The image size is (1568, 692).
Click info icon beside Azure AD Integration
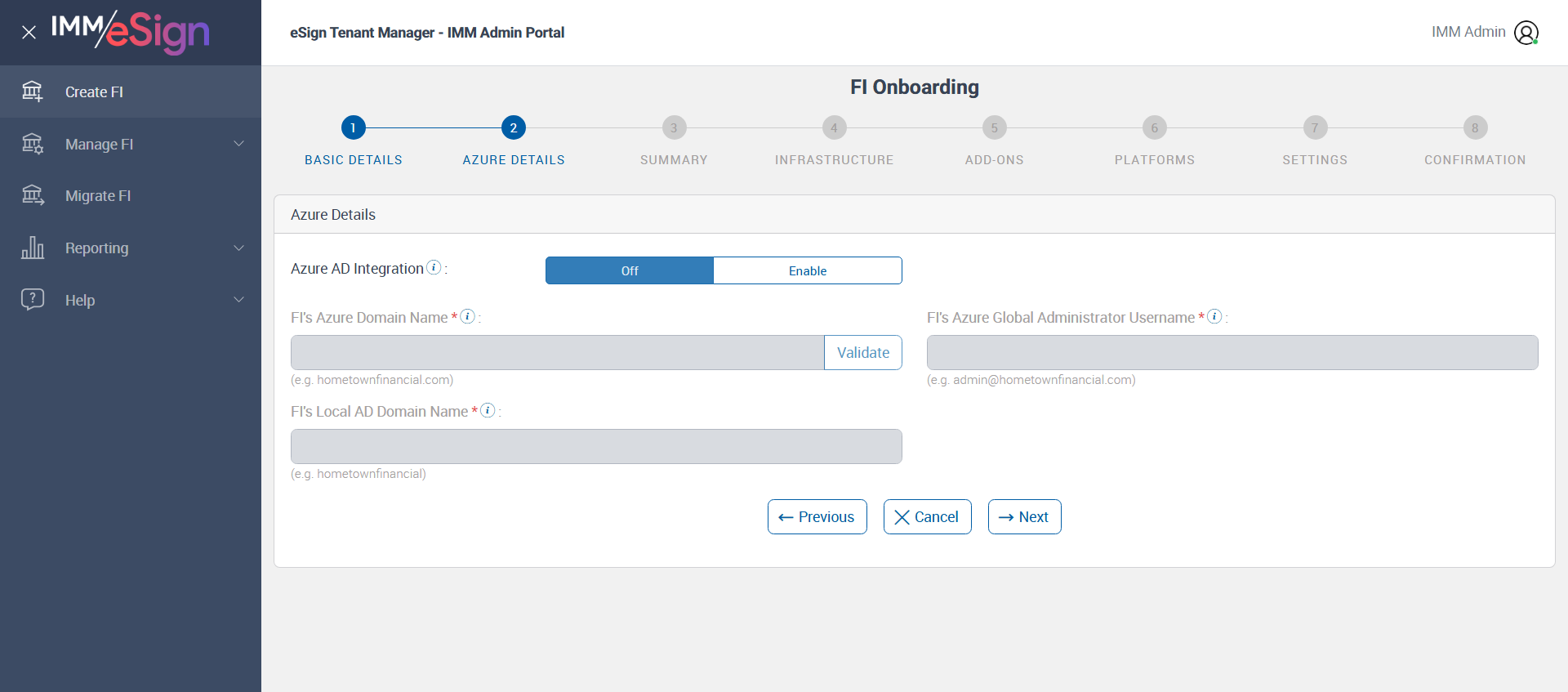tap(434, 267)
